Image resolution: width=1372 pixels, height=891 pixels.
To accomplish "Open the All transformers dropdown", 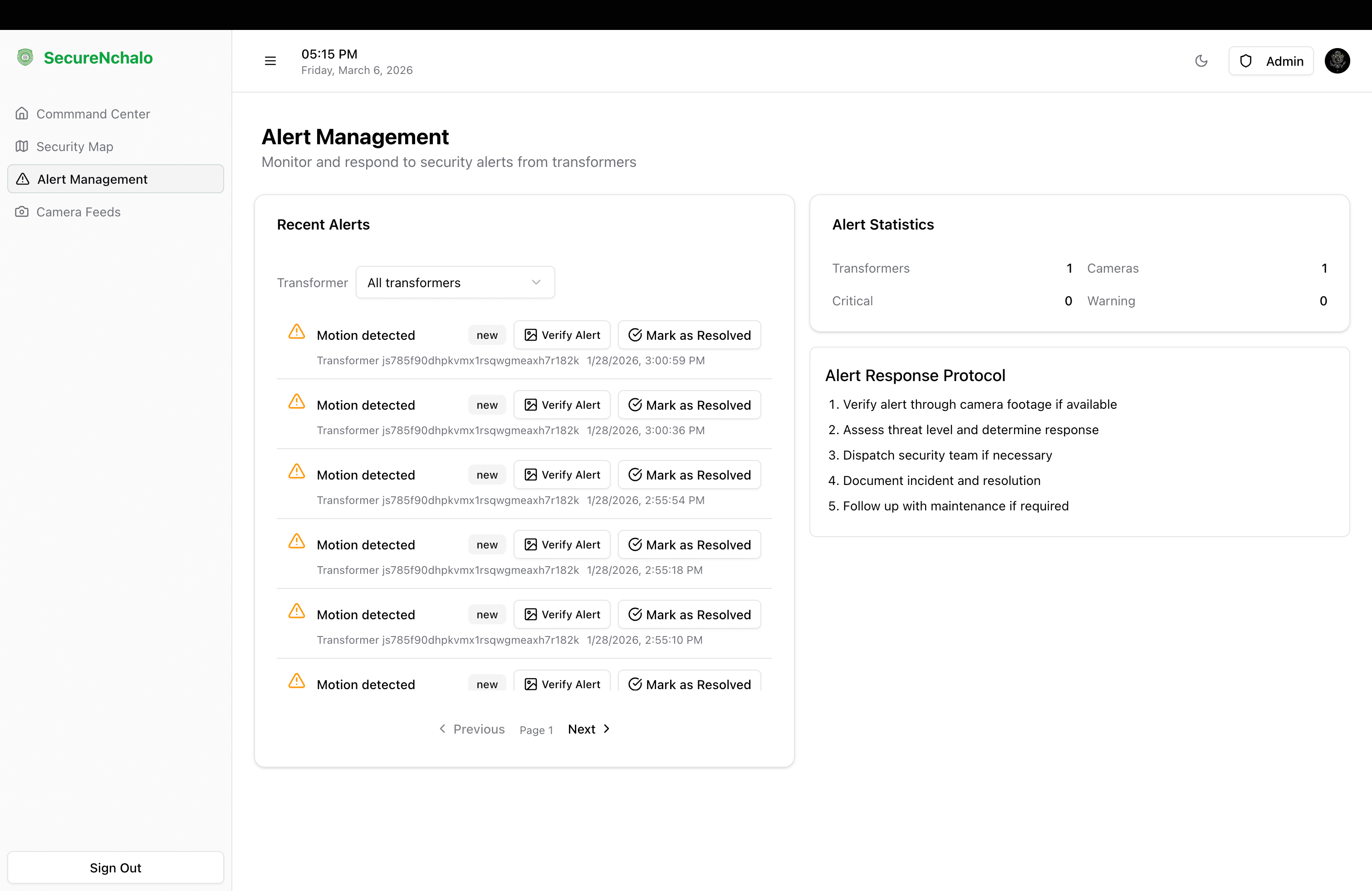I will coord(455,282).
